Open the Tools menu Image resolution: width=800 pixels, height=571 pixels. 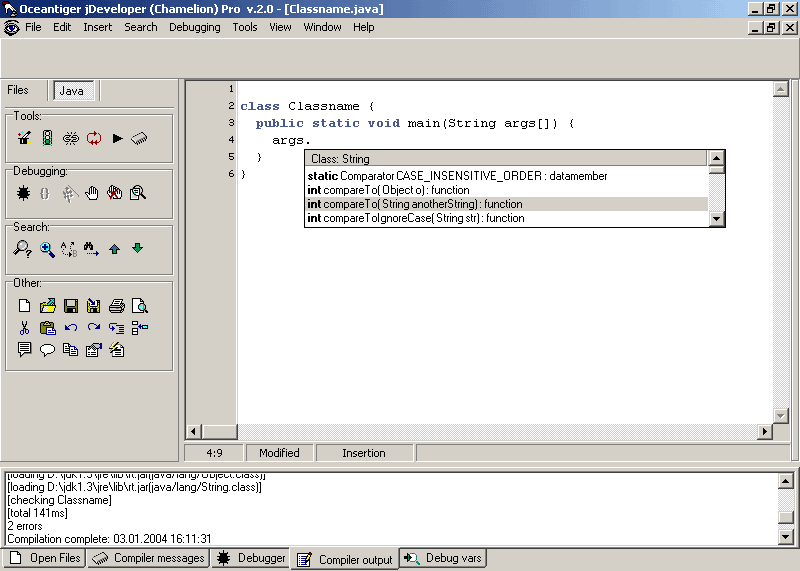pyautogui.click(x=245, y=27)
